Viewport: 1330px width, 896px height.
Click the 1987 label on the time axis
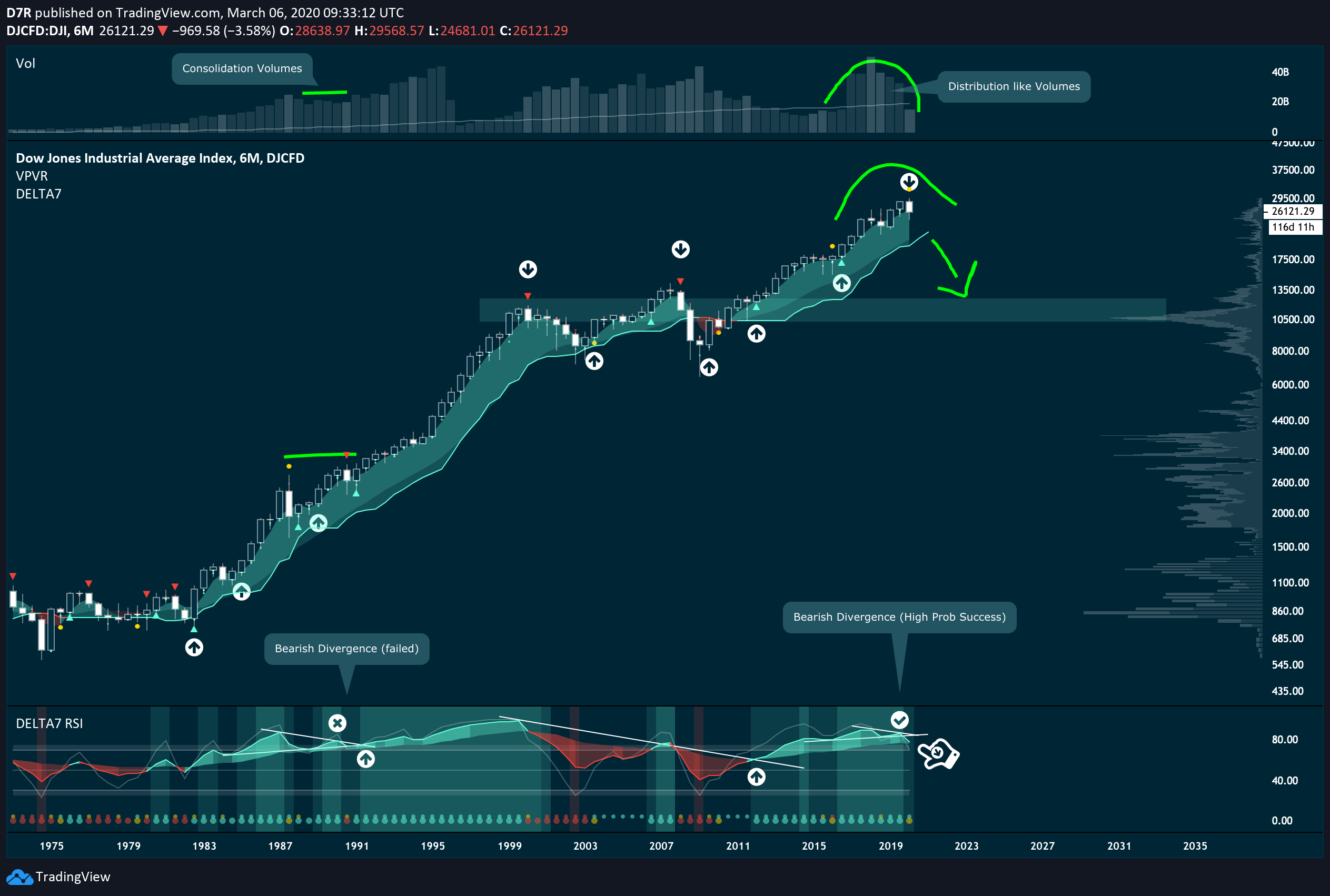(280, 847)
